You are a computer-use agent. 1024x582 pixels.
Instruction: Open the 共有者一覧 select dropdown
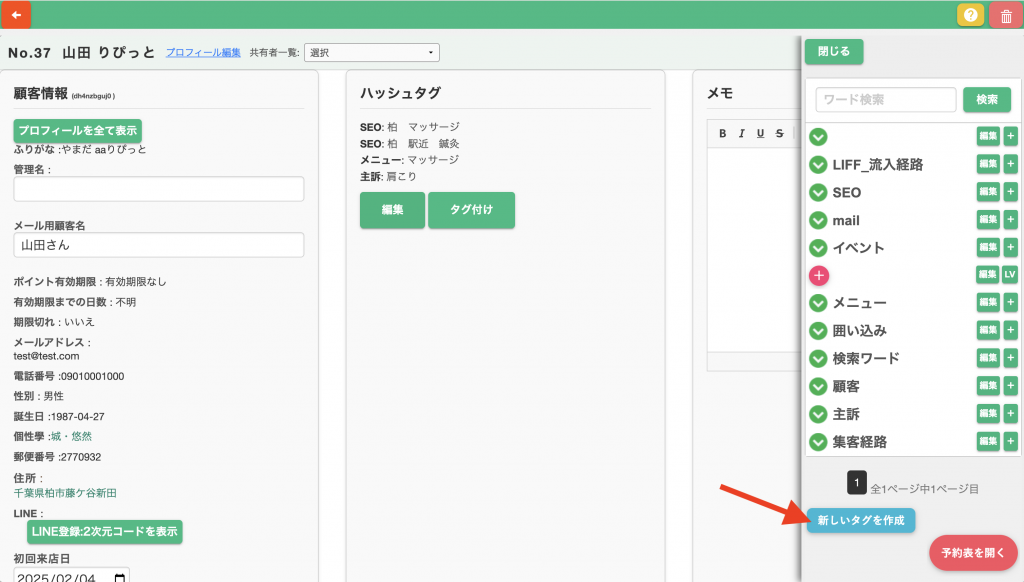pos(372,52)
